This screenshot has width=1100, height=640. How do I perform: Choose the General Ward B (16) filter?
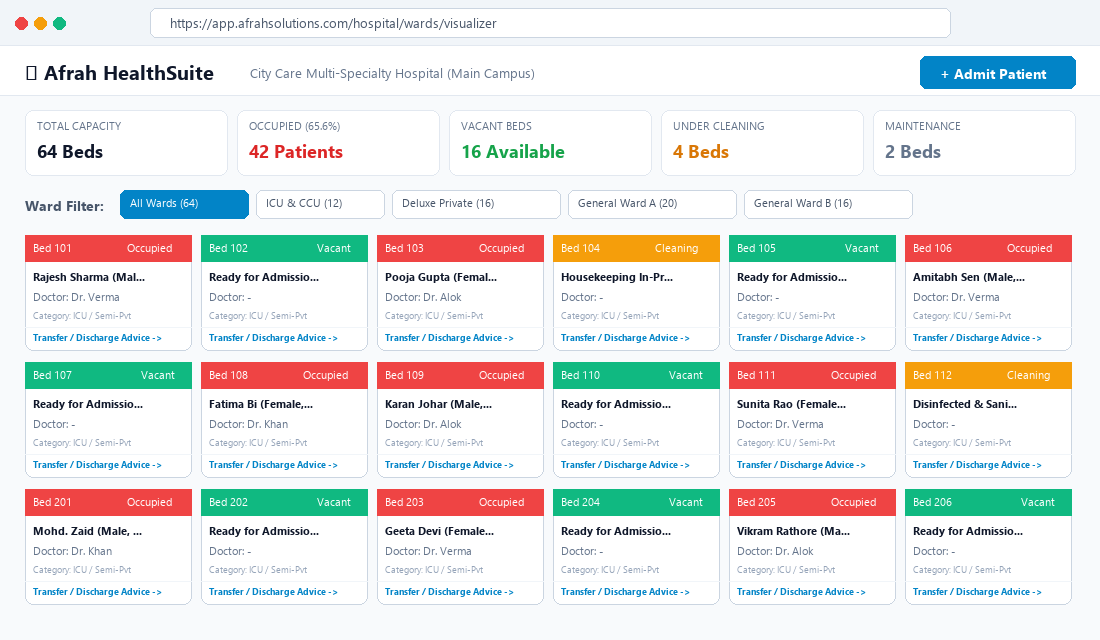pos(829,204)
